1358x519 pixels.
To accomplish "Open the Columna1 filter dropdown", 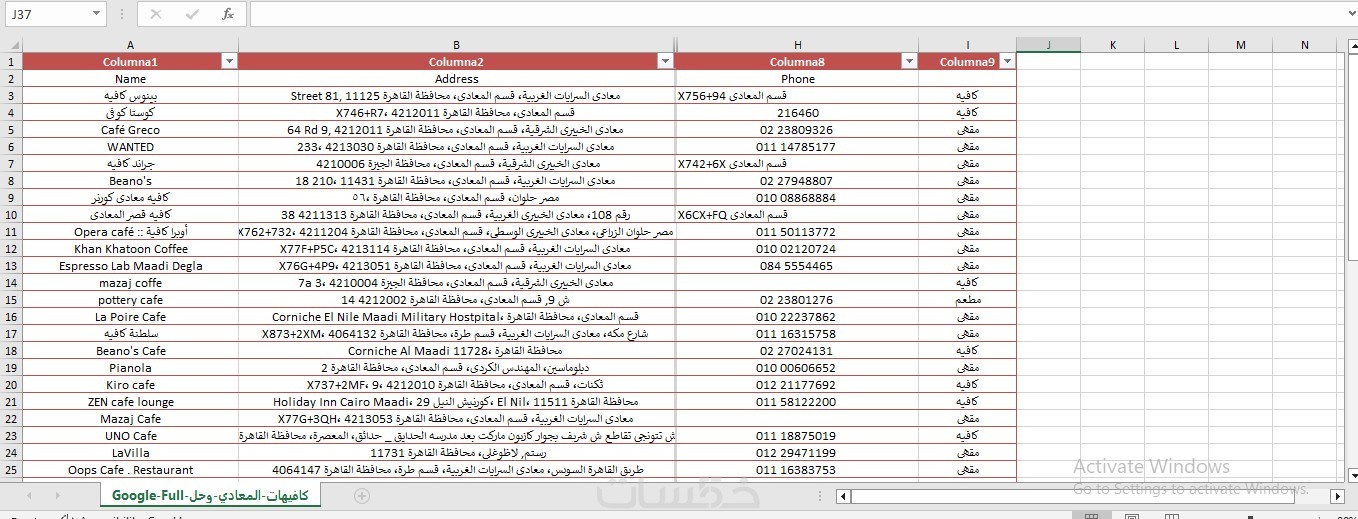I will click(x=229, y=62).
